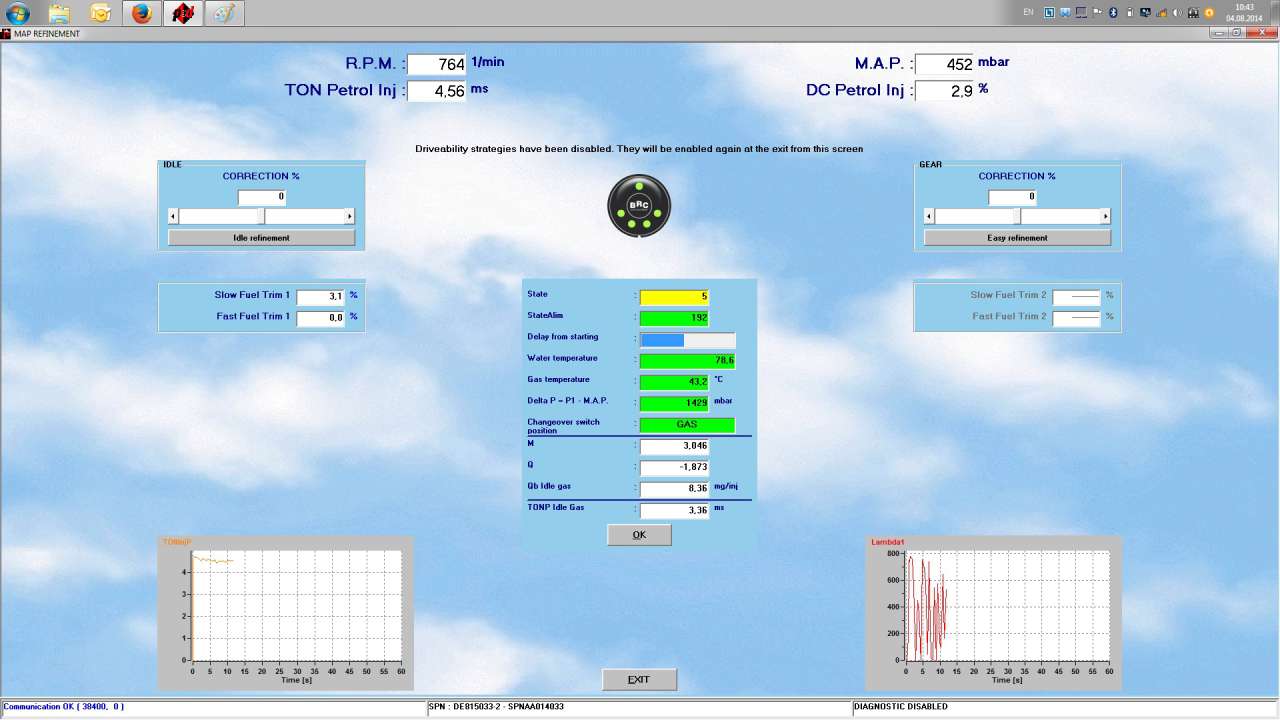Screen dimensions: 1280x720
Task: Click the red BRC application taskbar icon
Action: (x=182, y=13)
